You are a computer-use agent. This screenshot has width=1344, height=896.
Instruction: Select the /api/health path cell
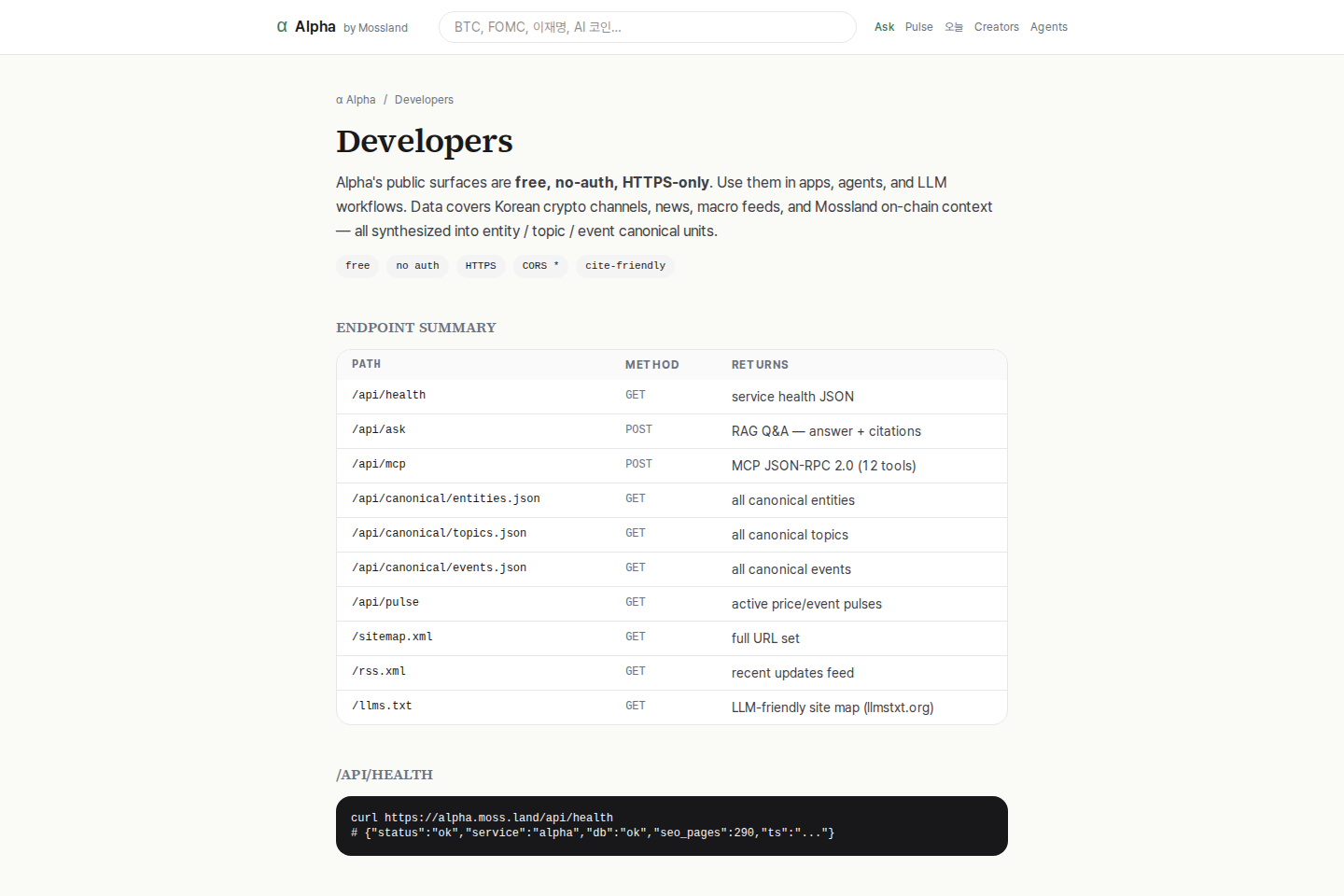[388, 396]
